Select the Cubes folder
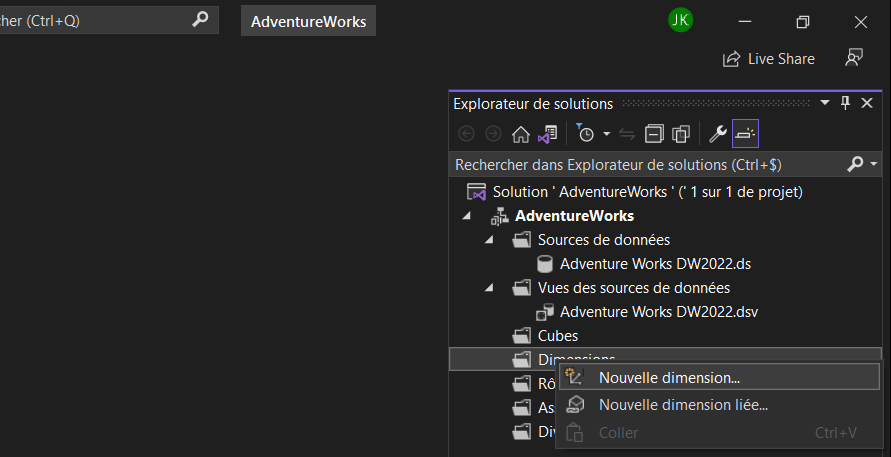 (x=557, y=336)
